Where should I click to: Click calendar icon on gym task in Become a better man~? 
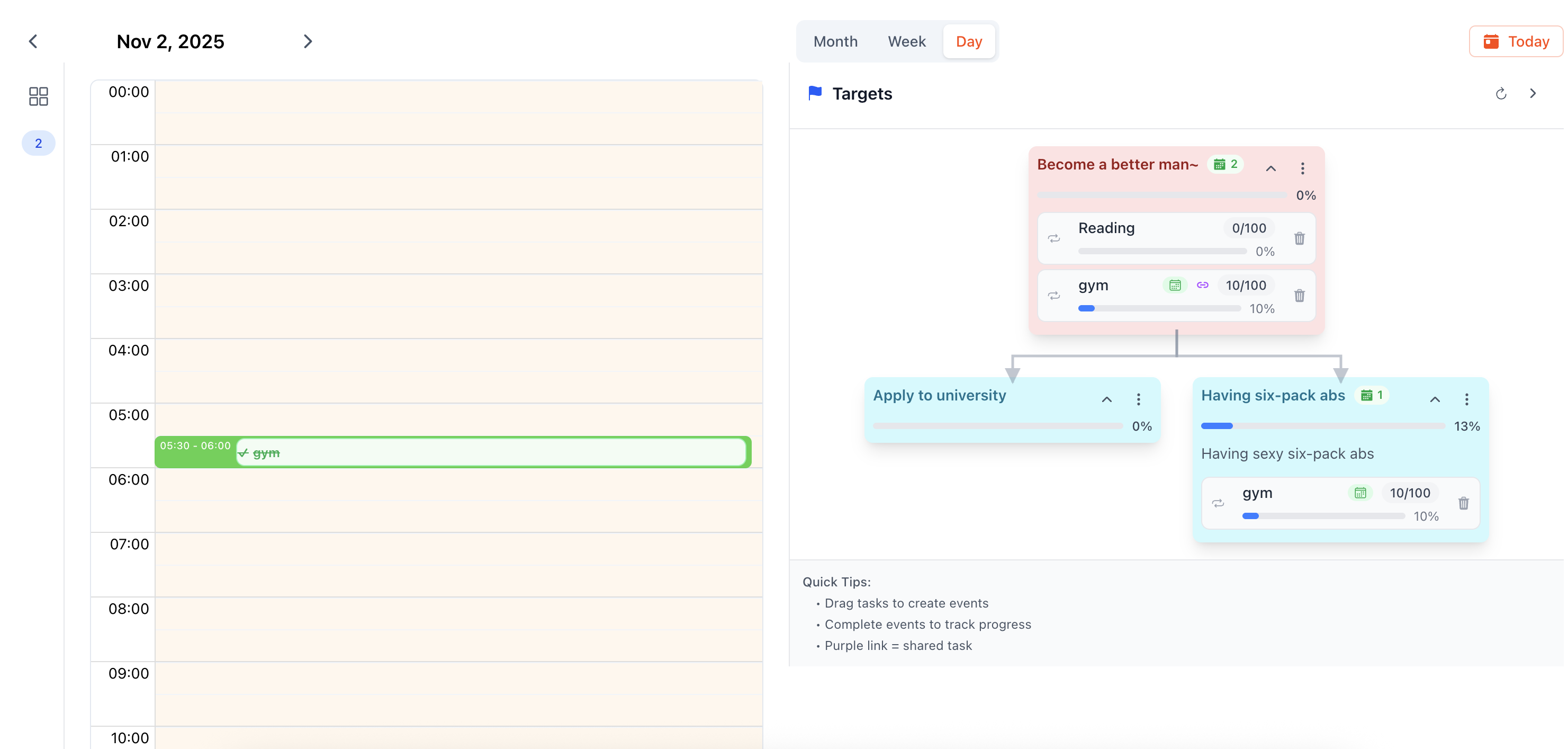pos(1175,285)
